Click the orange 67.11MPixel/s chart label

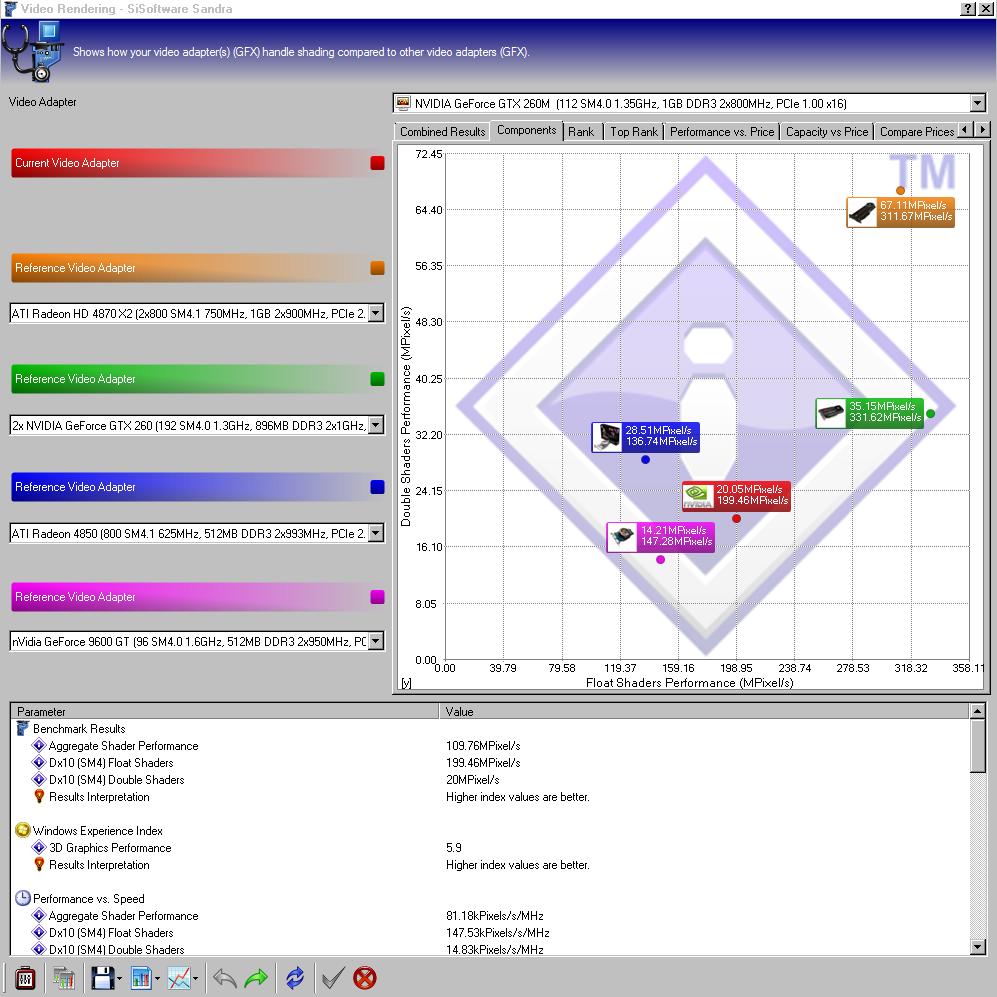click(x=900, y=212)
